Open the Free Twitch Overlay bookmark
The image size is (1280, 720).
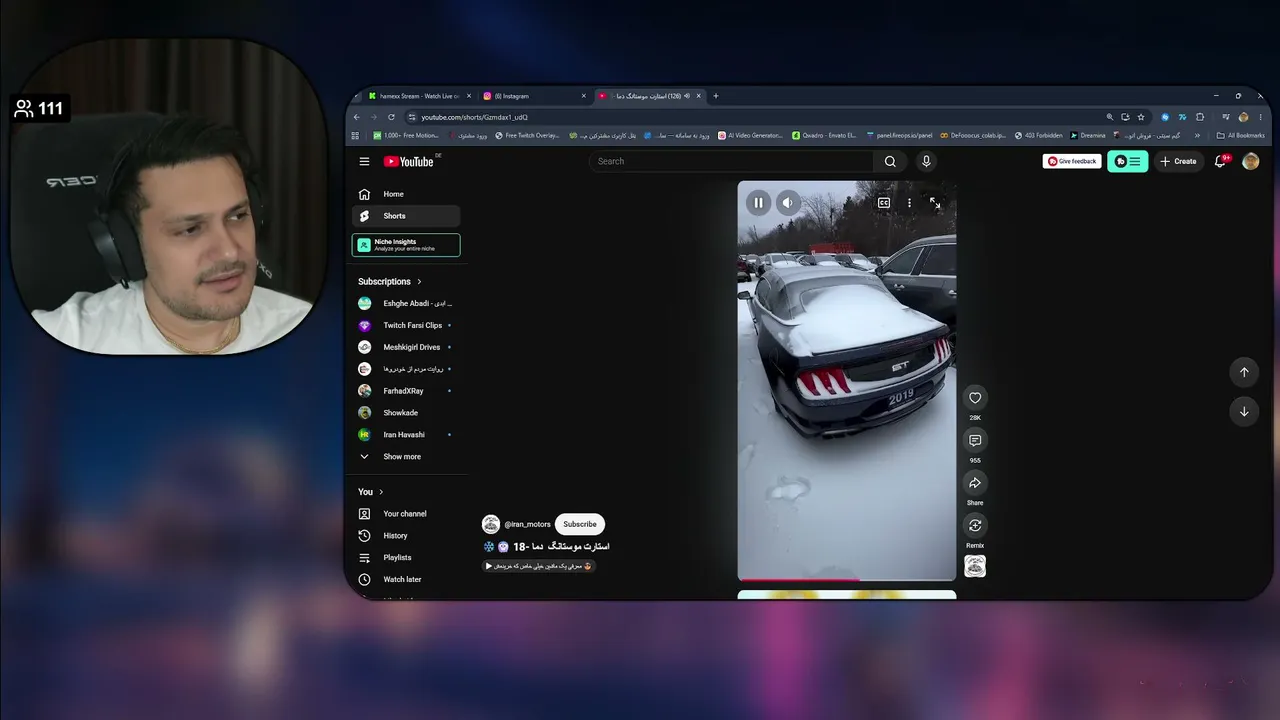pos(527,135)
